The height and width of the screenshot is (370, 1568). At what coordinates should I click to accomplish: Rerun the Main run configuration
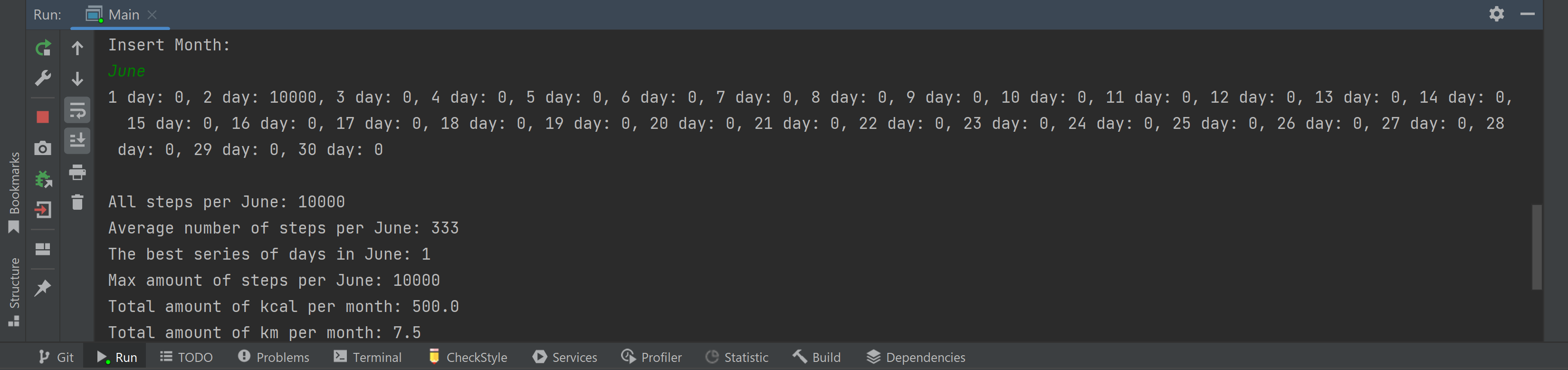click(x=43, y=48)
